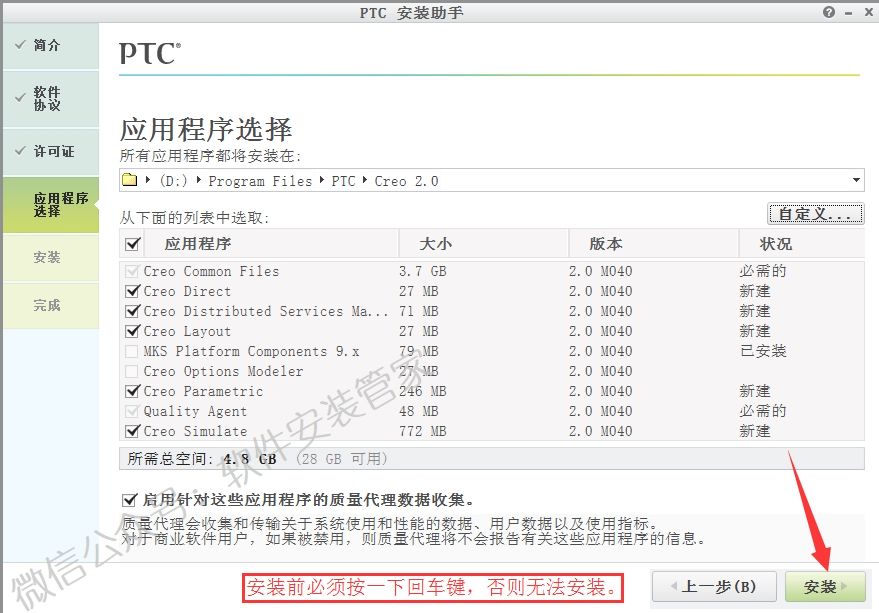Uncheck the Creo Direct checkbox
The height and width of the screenshot is (613, 879).
tap(132, 291)
